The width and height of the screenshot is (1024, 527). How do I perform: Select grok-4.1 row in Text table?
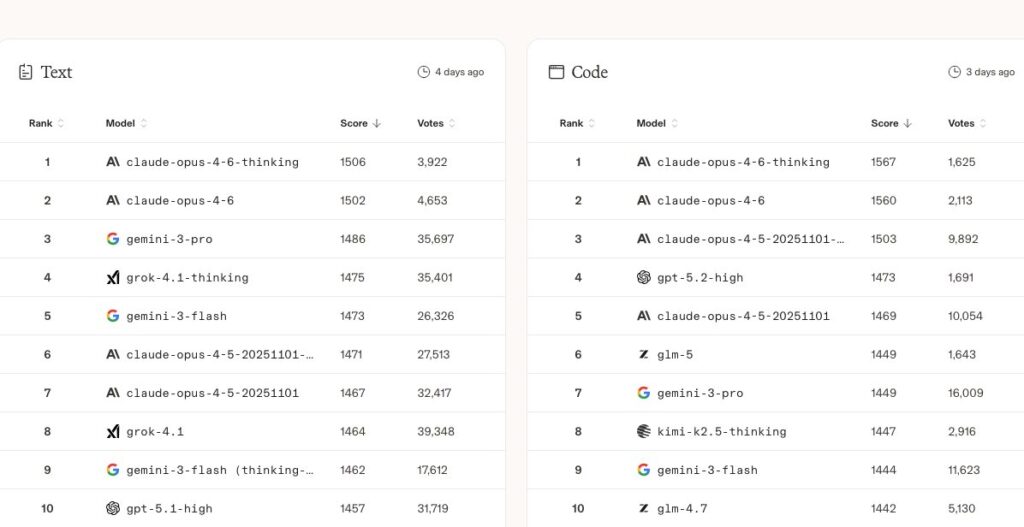point(155,432)
